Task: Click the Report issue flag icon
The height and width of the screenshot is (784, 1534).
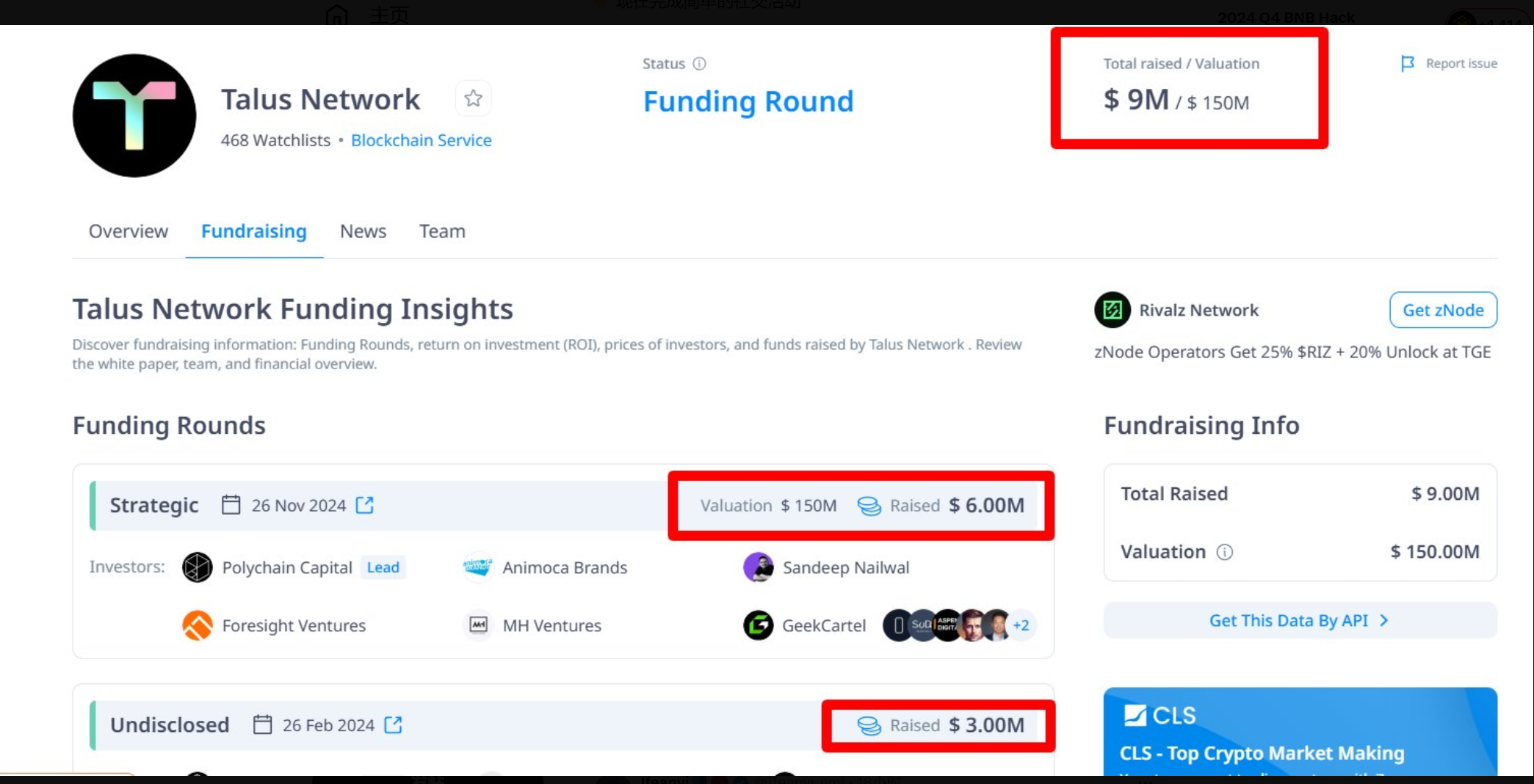Action: click(x=1407, y=64)
